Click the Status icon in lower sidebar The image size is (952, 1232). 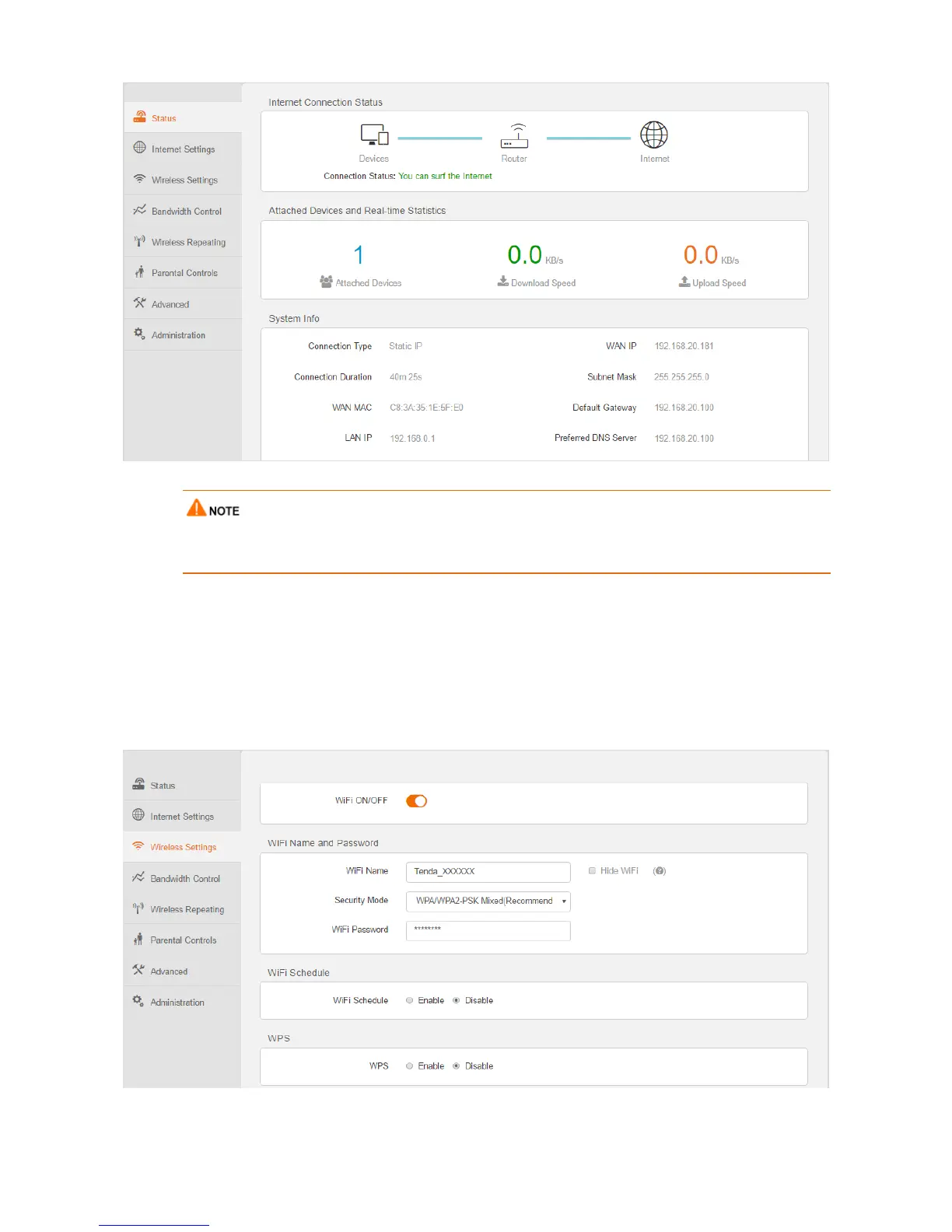tap(138, 784)
